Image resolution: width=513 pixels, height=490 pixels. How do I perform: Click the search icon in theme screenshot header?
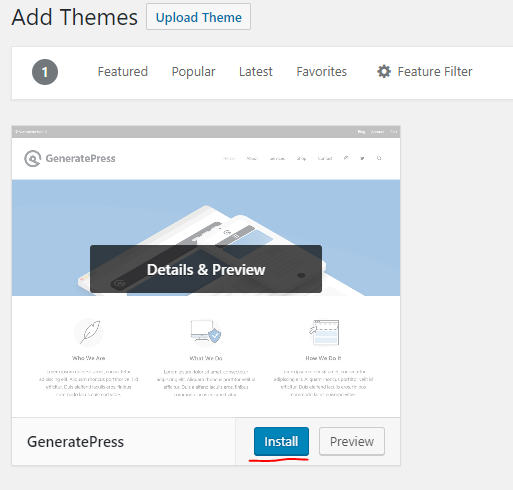(x=379, y=158)
